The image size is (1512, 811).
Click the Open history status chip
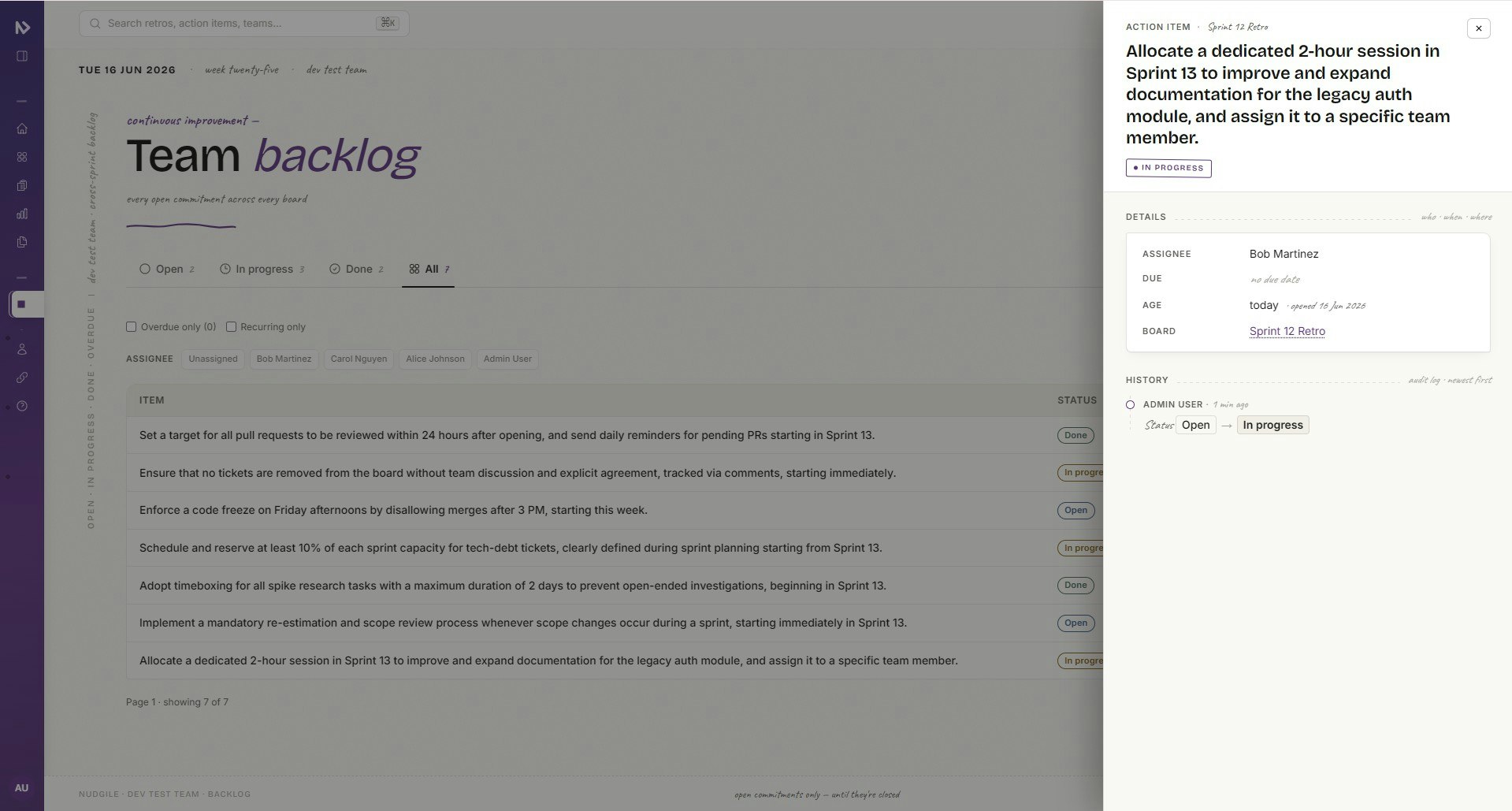pyautogui.click(x=1195, y=425)
